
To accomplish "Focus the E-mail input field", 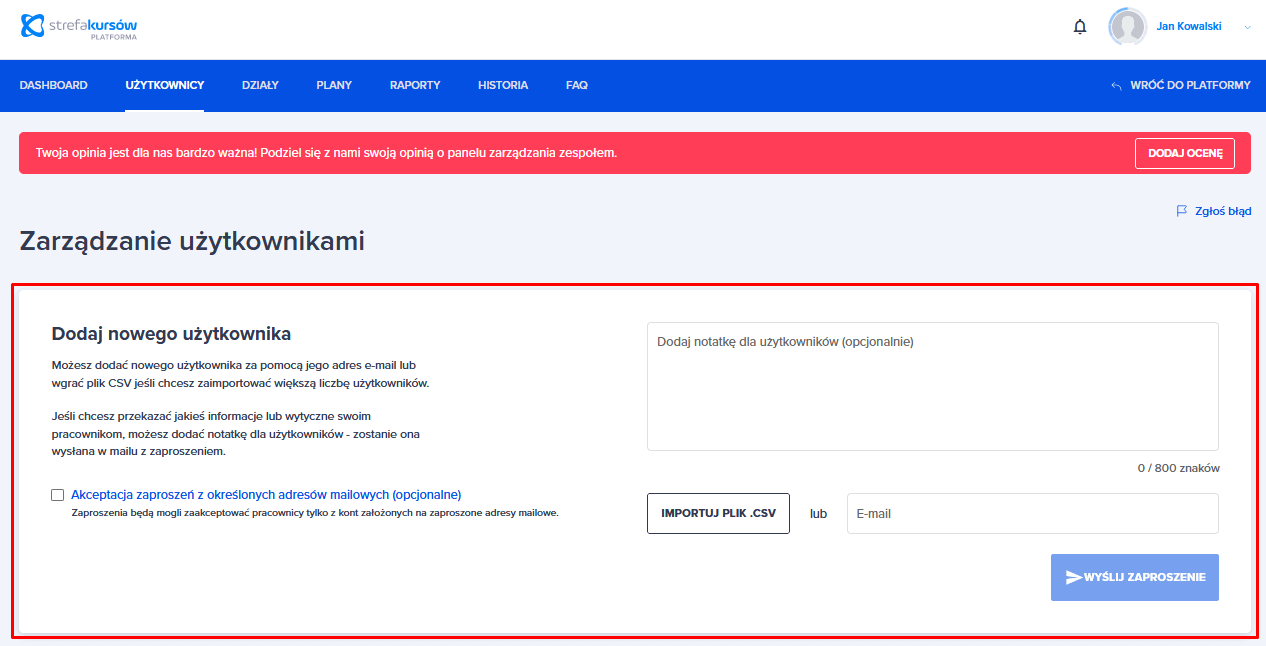I will coord(1032,513).
